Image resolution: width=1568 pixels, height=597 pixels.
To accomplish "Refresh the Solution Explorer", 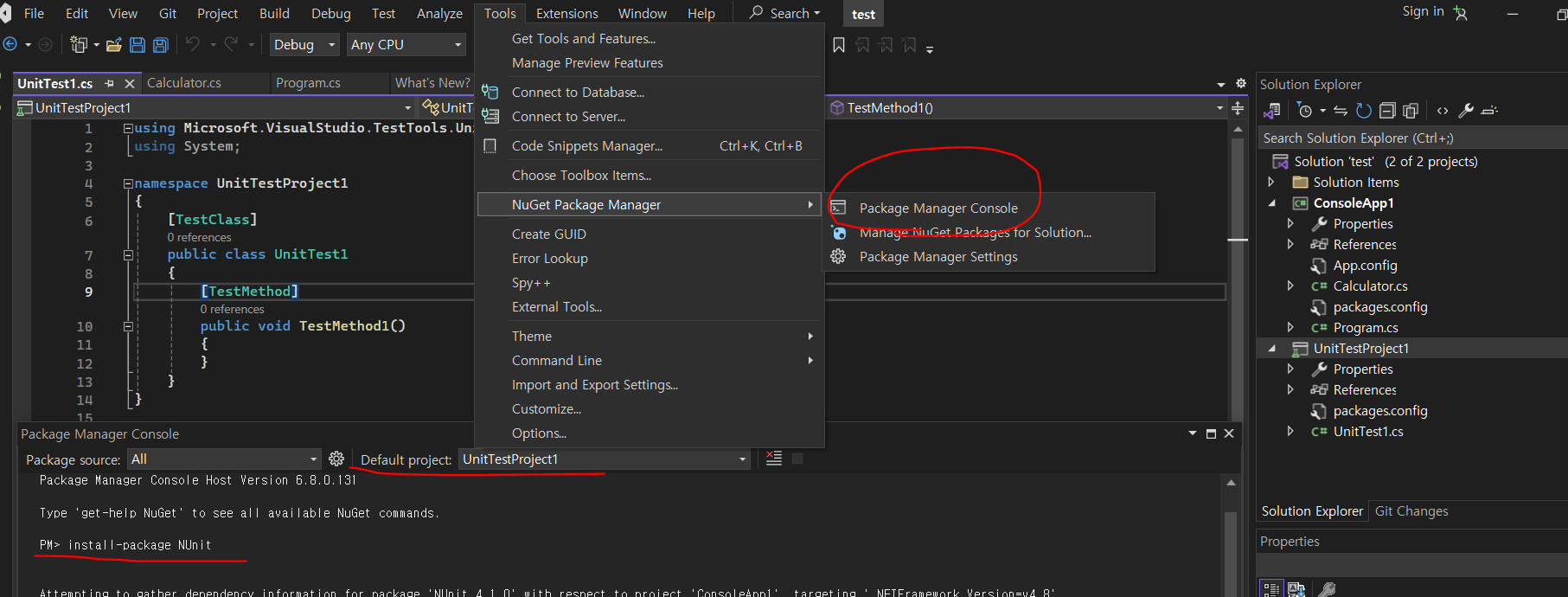I will point(1364,111).
